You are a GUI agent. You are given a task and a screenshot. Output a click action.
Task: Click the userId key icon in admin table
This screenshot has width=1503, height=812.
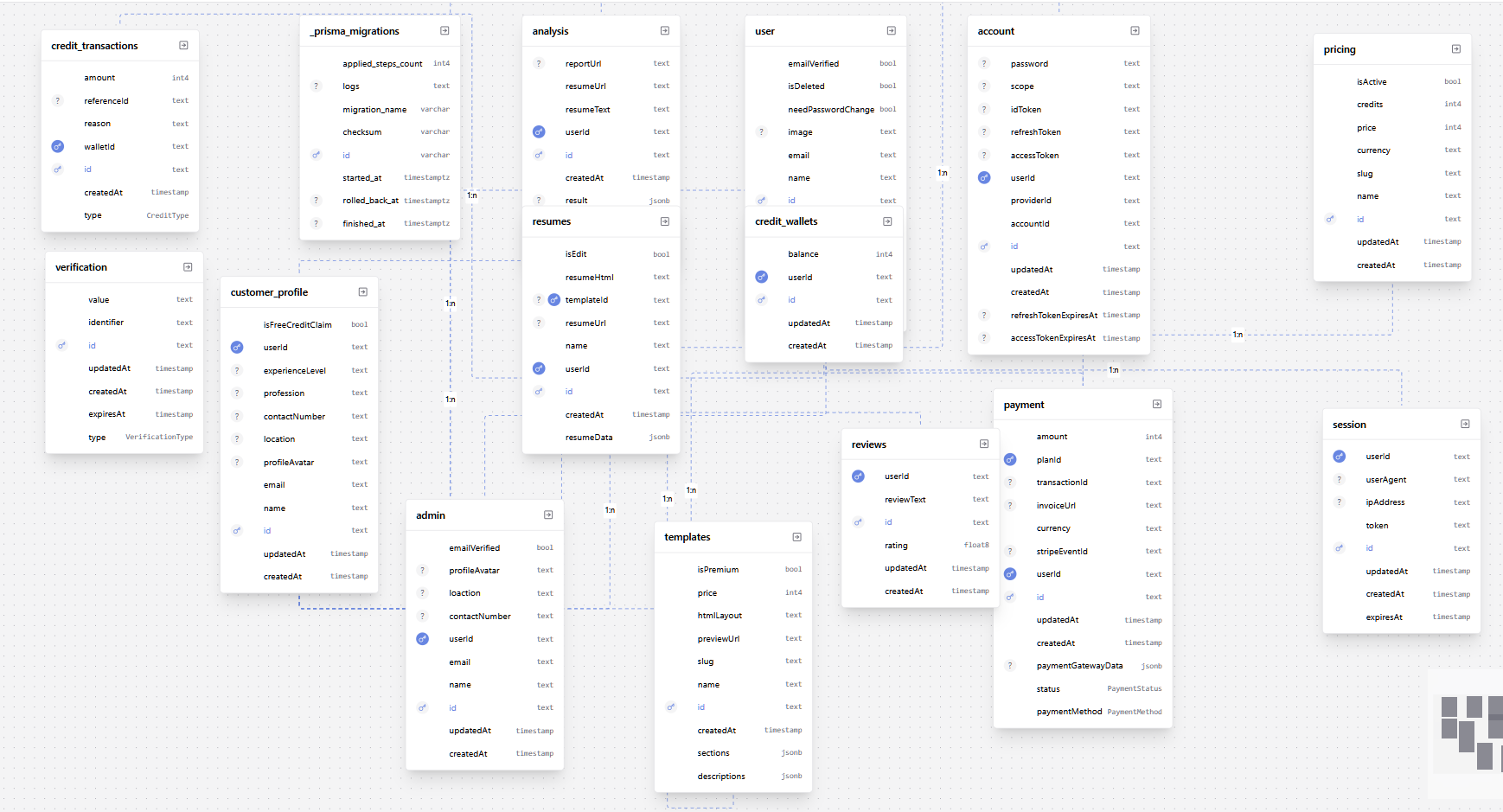pos(423,639)
